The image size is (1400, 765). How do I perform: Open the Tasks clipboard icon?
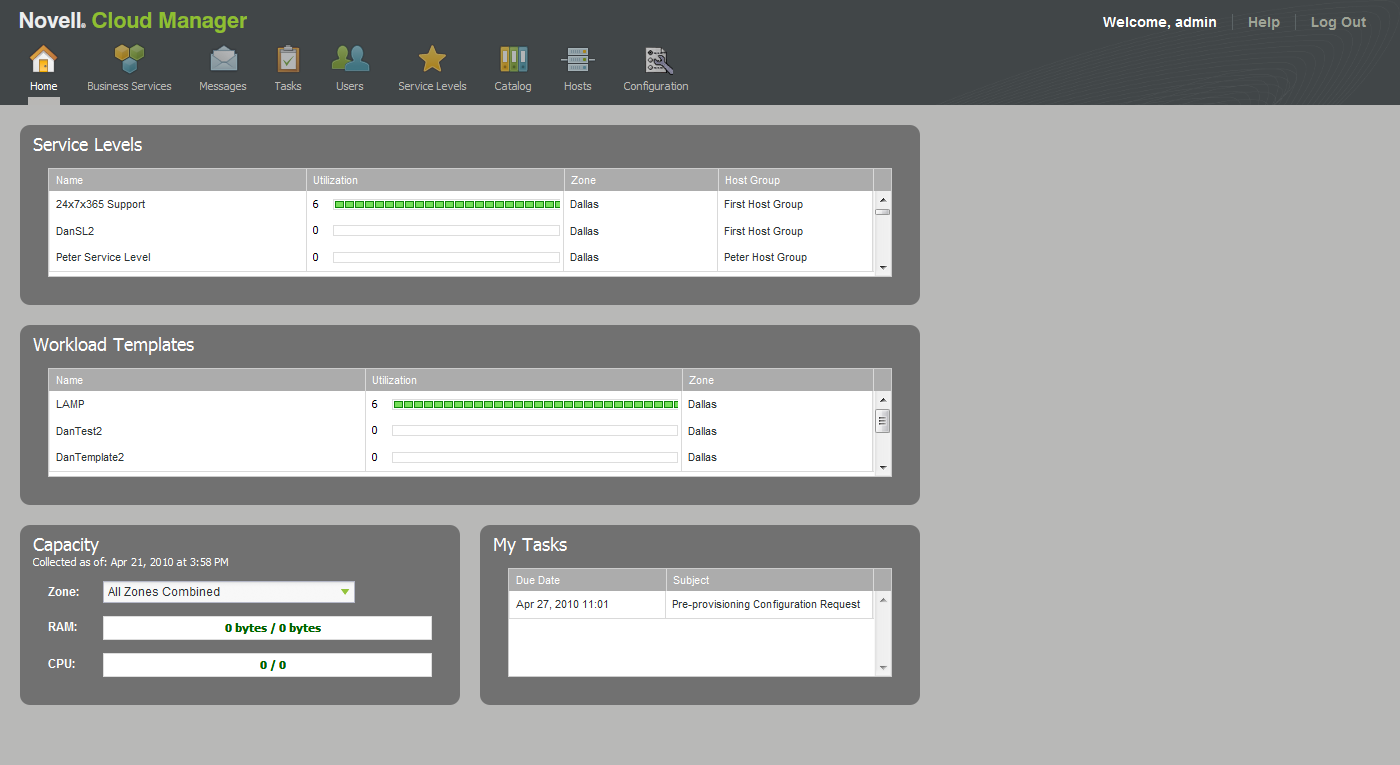click(288, 59)
